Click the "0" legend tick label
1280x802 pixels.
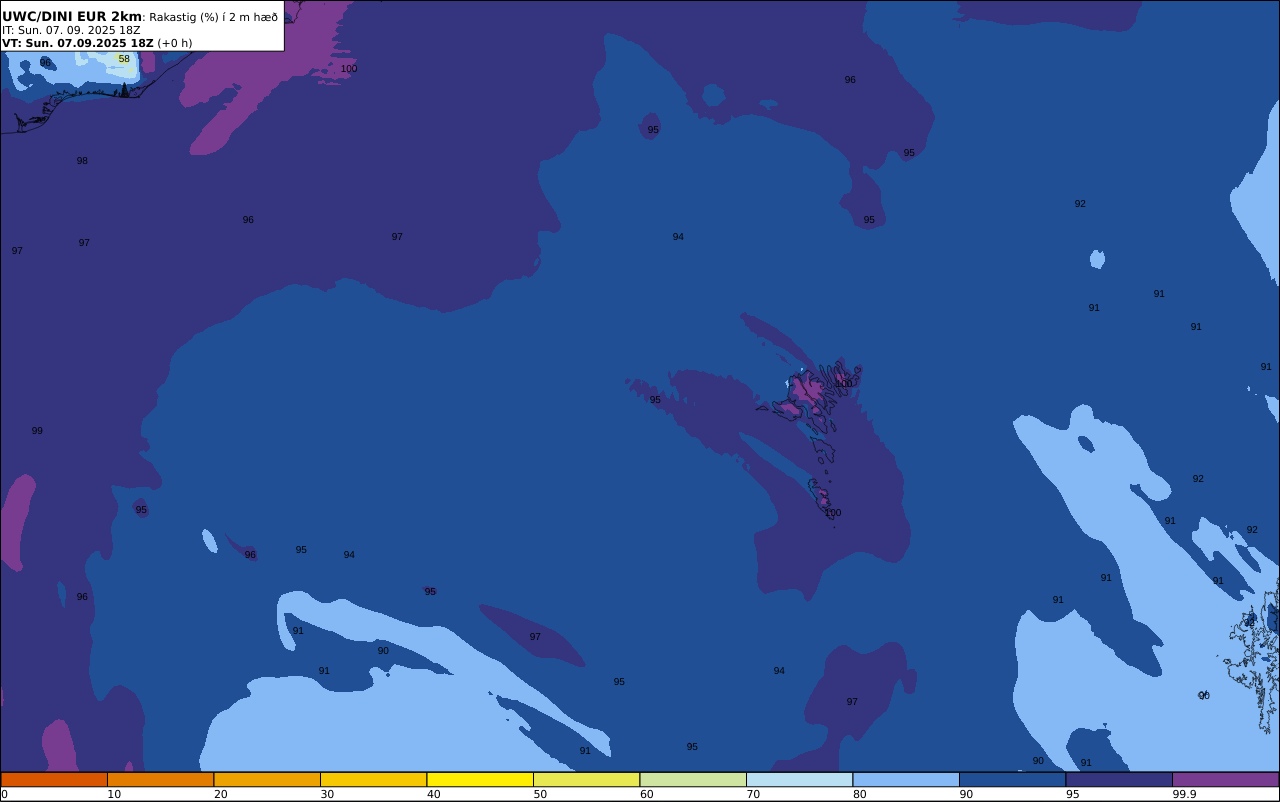click(x=4, y=794)
